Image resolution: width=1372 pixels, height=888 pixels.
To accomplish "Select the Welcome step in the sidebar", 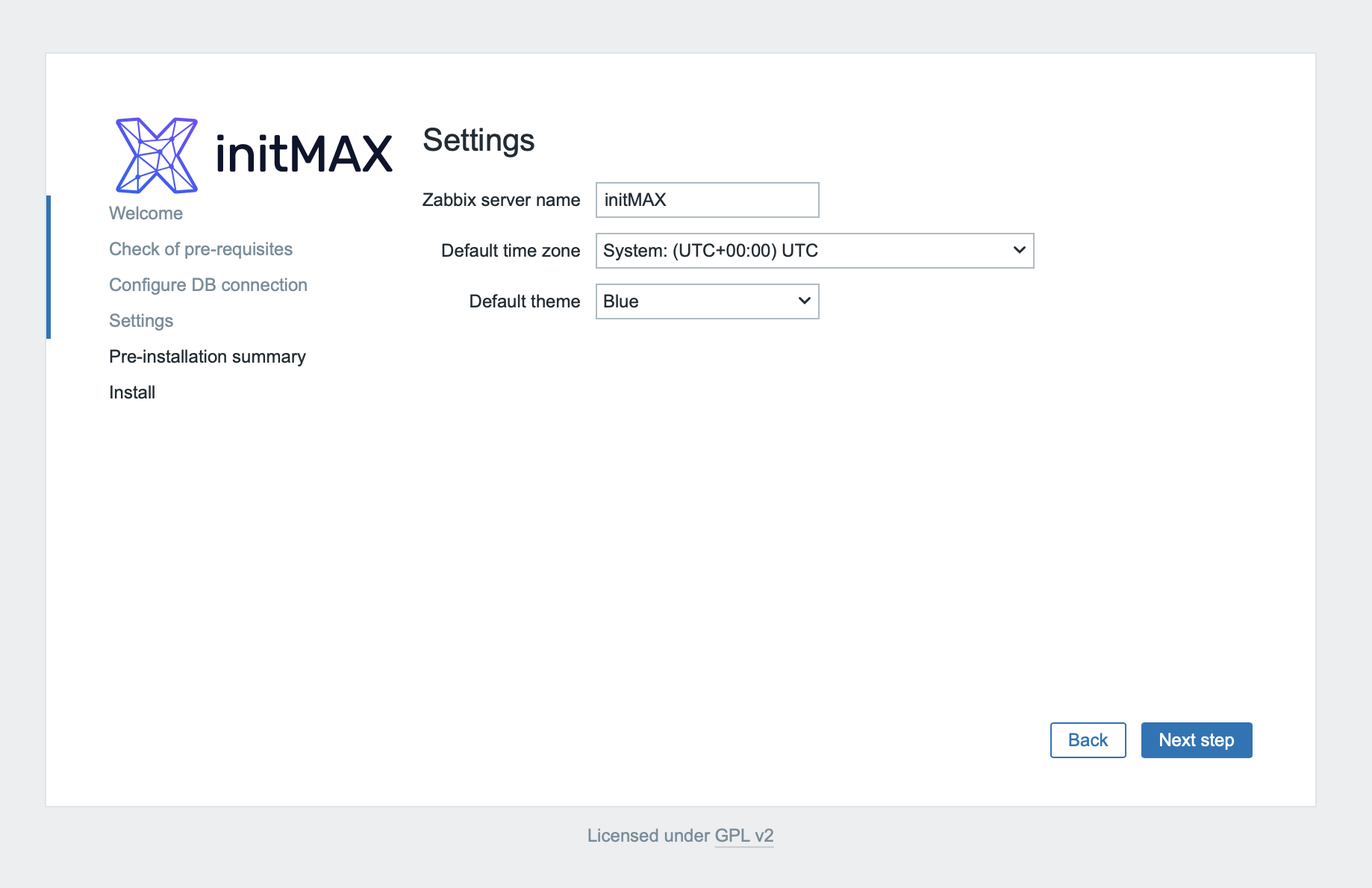I will (146, 213).
